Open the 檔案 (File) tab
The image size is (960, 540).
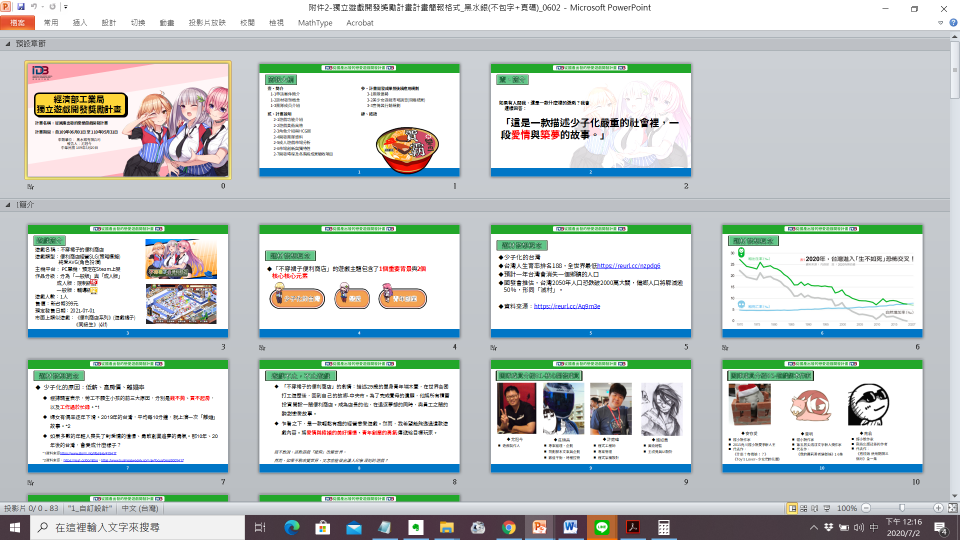click(17, 23)
